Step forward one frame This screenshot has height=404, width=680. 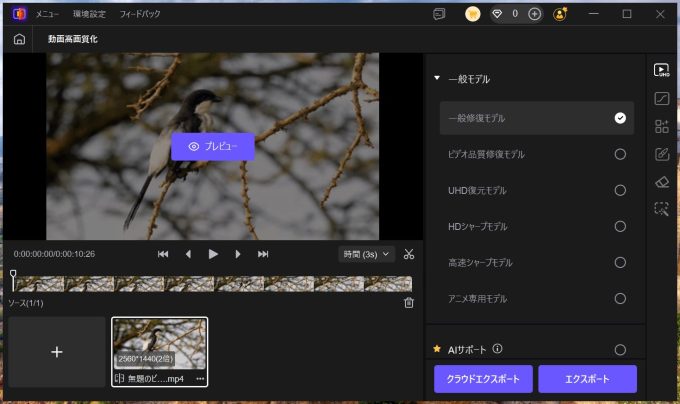pos(238,254)
